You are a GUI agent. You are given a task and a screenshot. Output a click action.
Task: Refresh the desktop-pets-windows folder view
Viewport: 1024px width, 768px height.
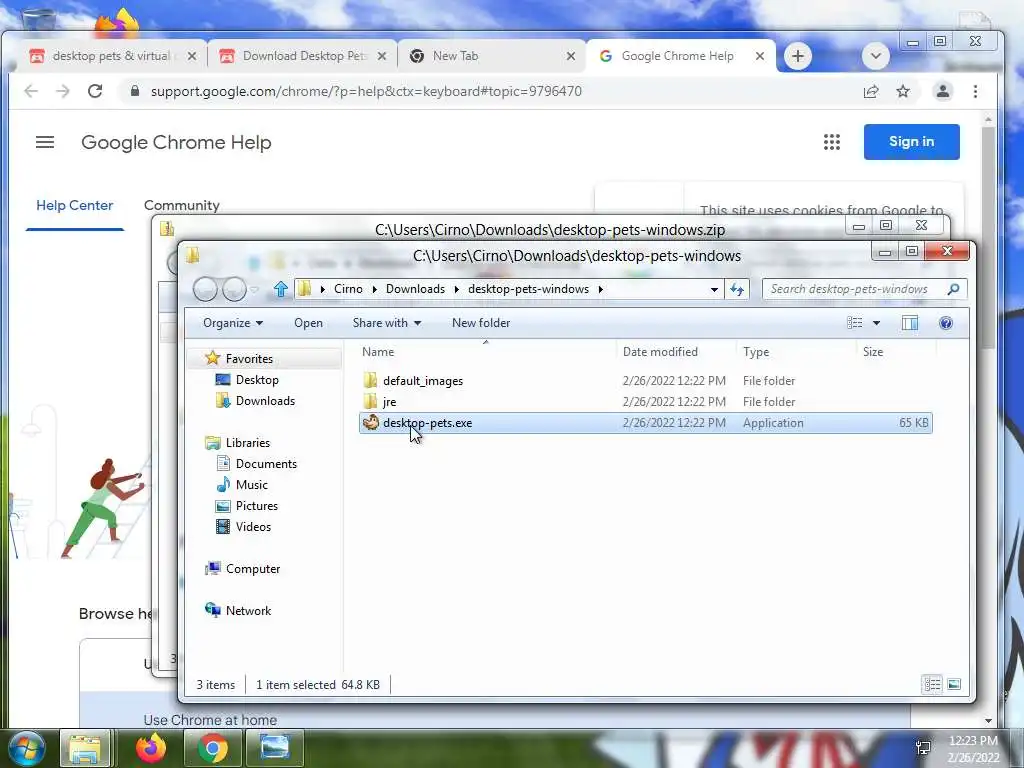737,289
